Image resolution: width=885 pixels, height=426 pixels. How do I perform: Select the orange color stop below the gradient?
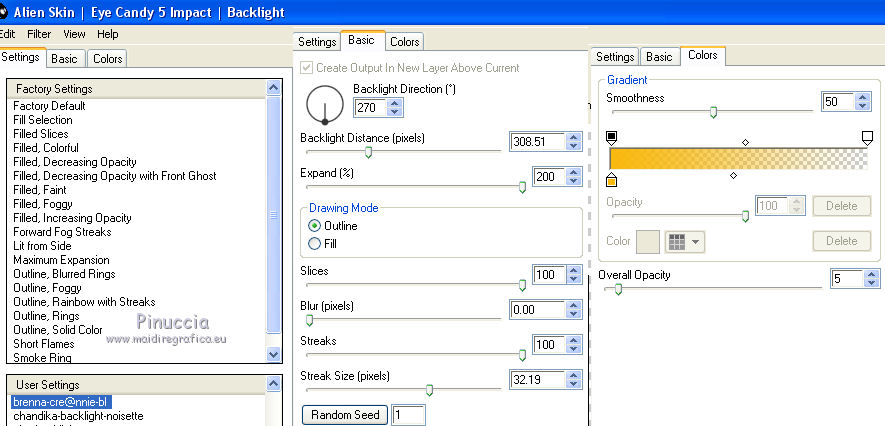(611, 180)
